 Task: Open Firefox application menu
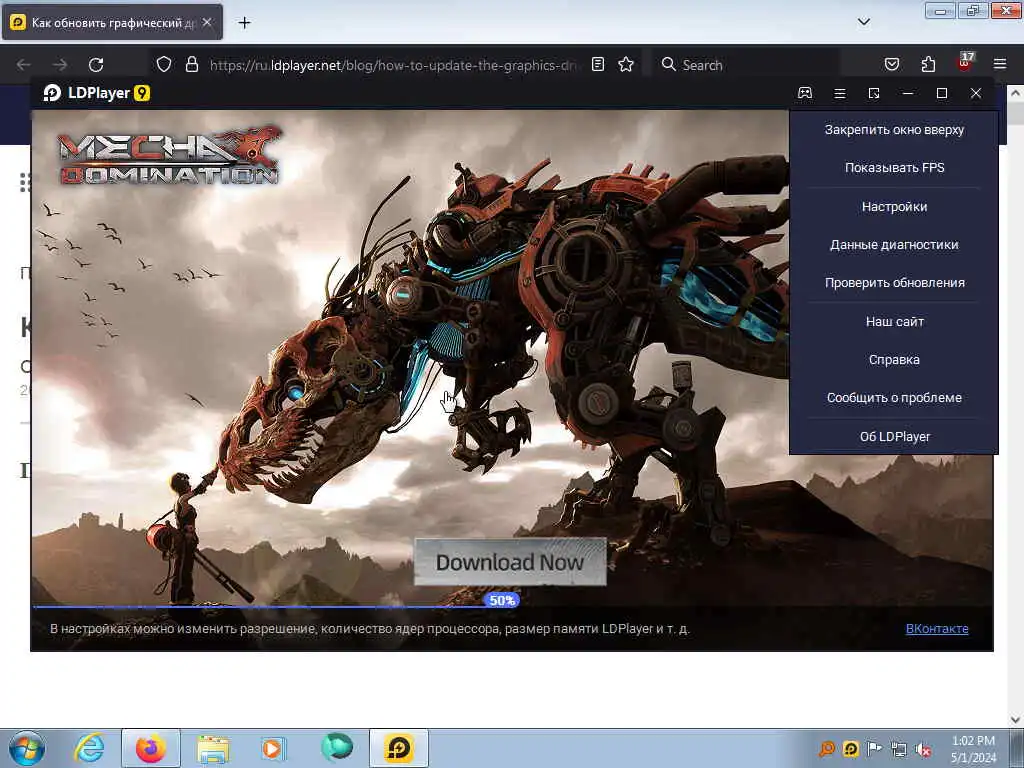1000,64
